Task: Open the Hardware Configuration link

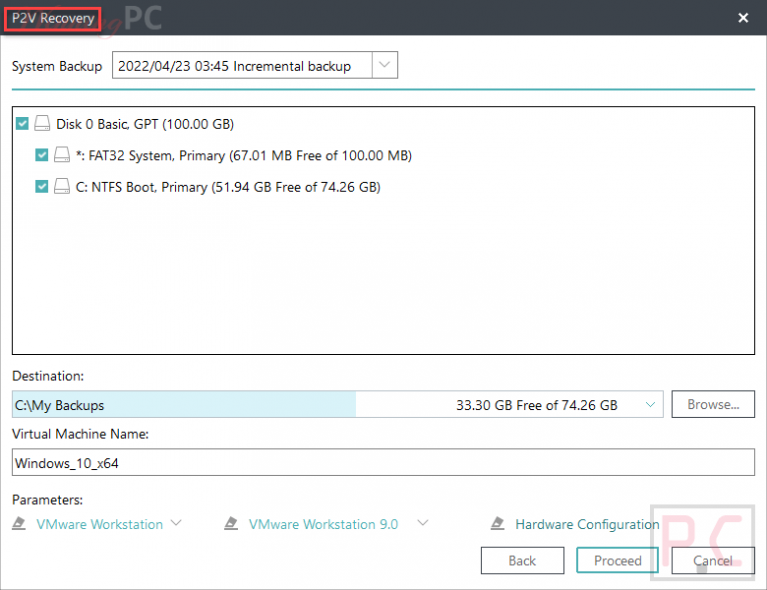Action: tap(587, 524)
